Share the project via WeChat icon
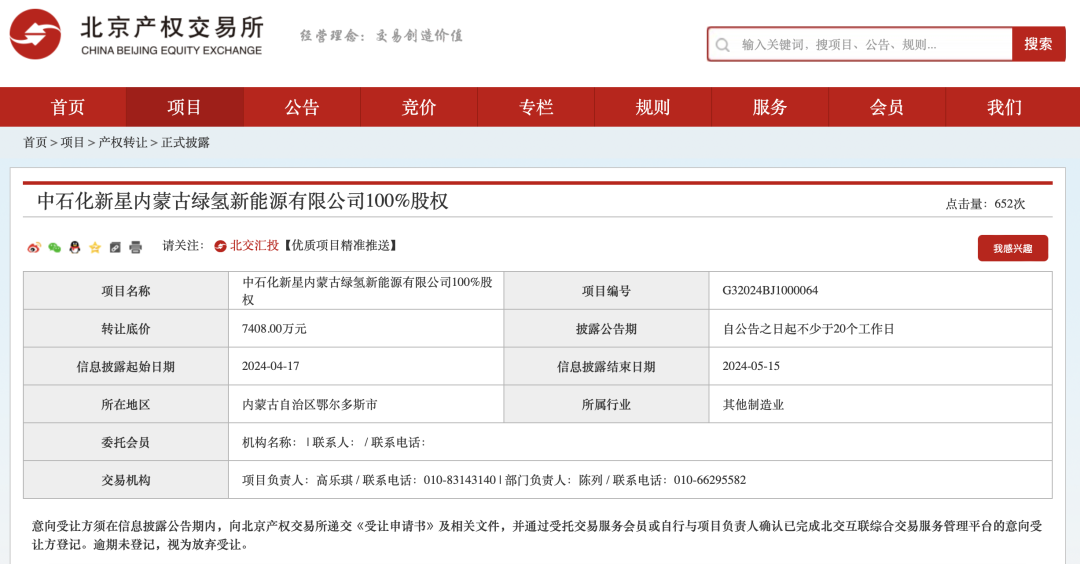Image resolution: width=1080 pixels, height=564 pixels. pyautogui.click(x=54, y=247)
